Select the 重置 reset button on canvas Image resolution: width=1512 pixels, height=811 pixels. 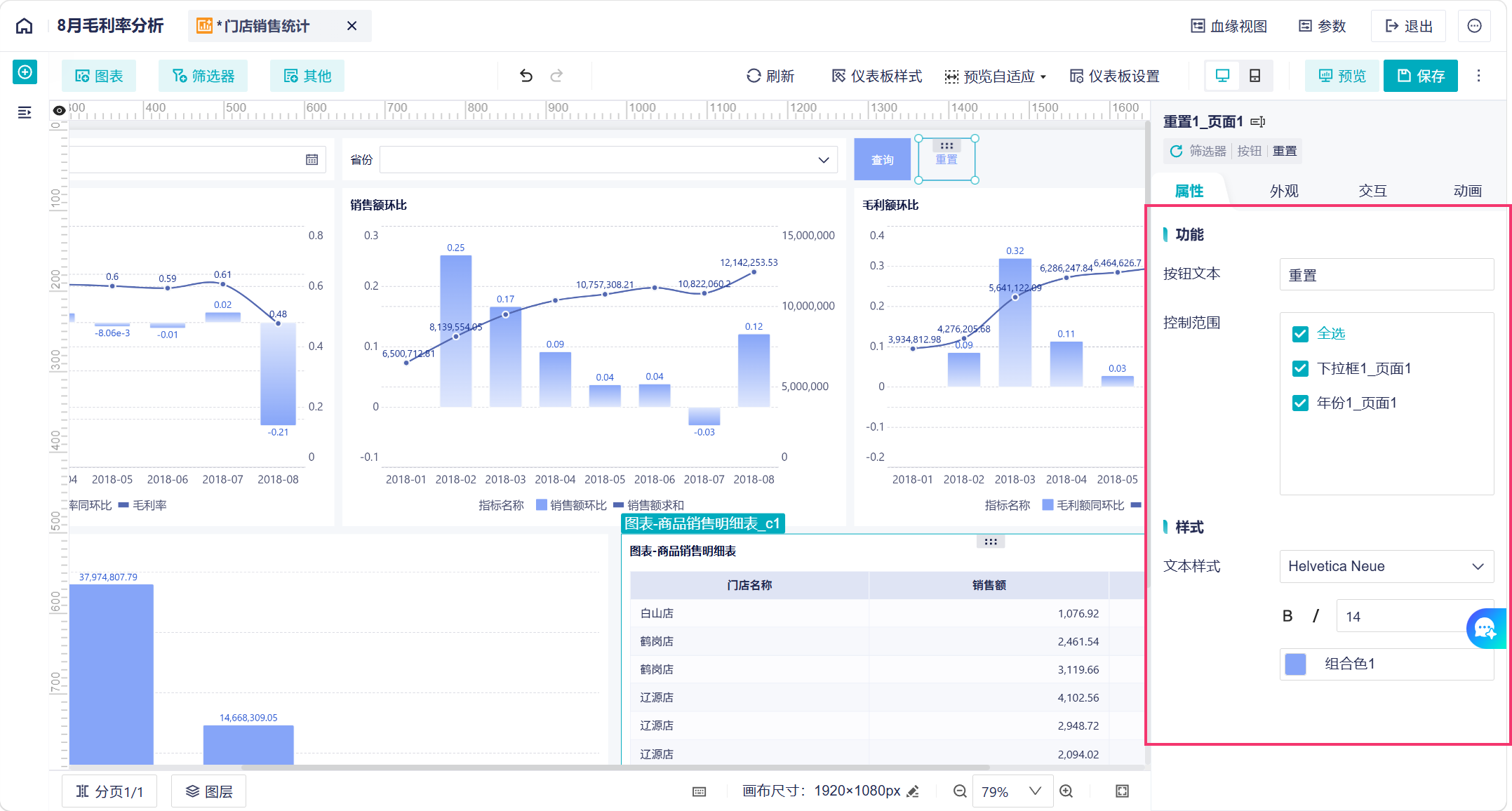coord(946,160)
